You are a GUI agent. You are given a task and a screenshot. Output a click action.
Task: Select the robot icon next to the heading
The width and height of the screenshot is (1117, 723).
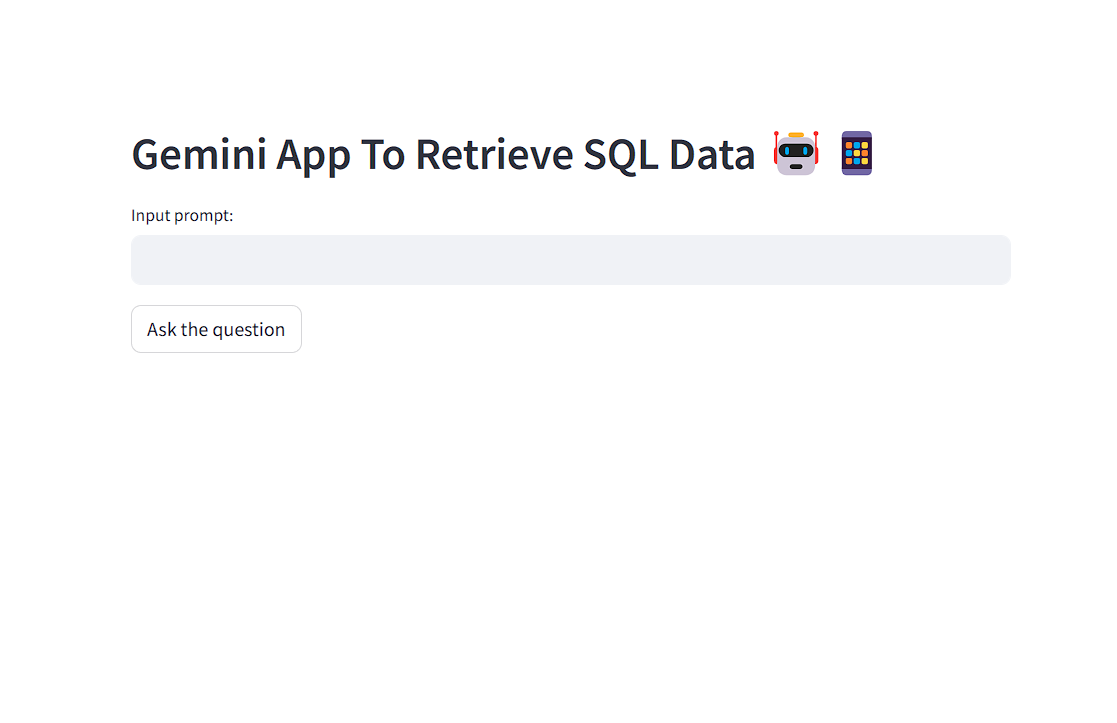(794, 152)
